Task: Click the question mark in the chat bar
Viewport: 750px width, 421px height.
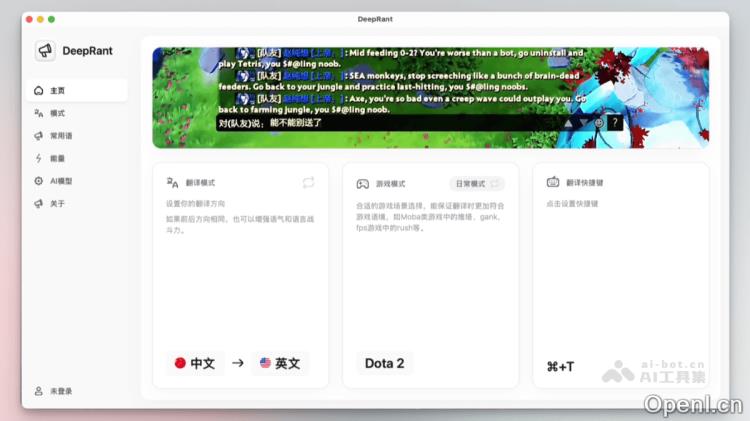Action: click(614, 123)
